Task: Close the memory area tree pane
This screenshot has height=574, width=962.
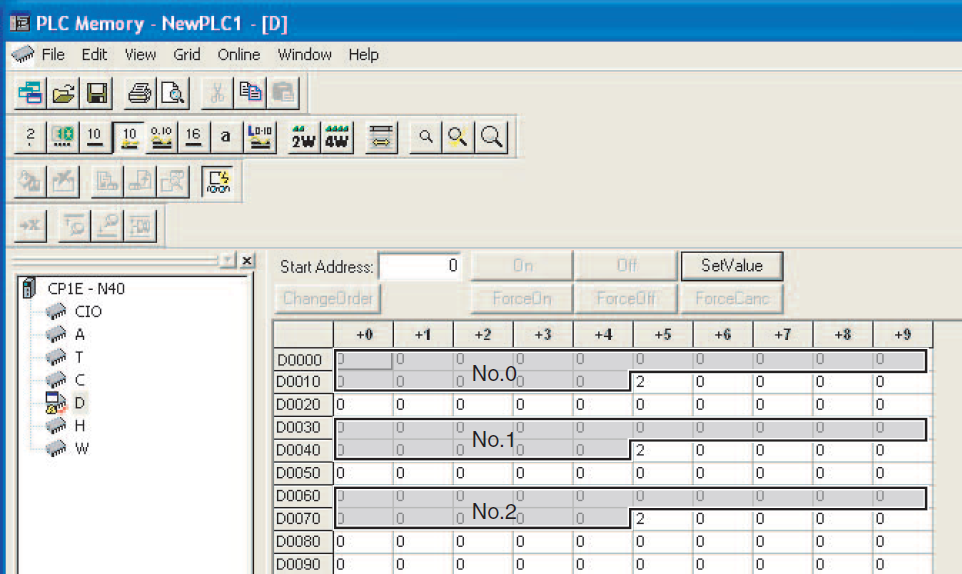Action: click(247, 261)
